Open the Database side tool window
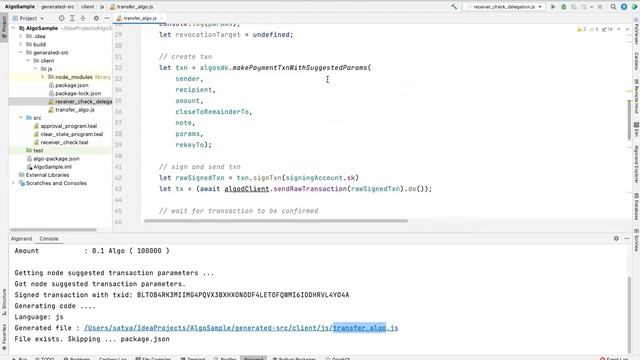 tap(636, 206)
